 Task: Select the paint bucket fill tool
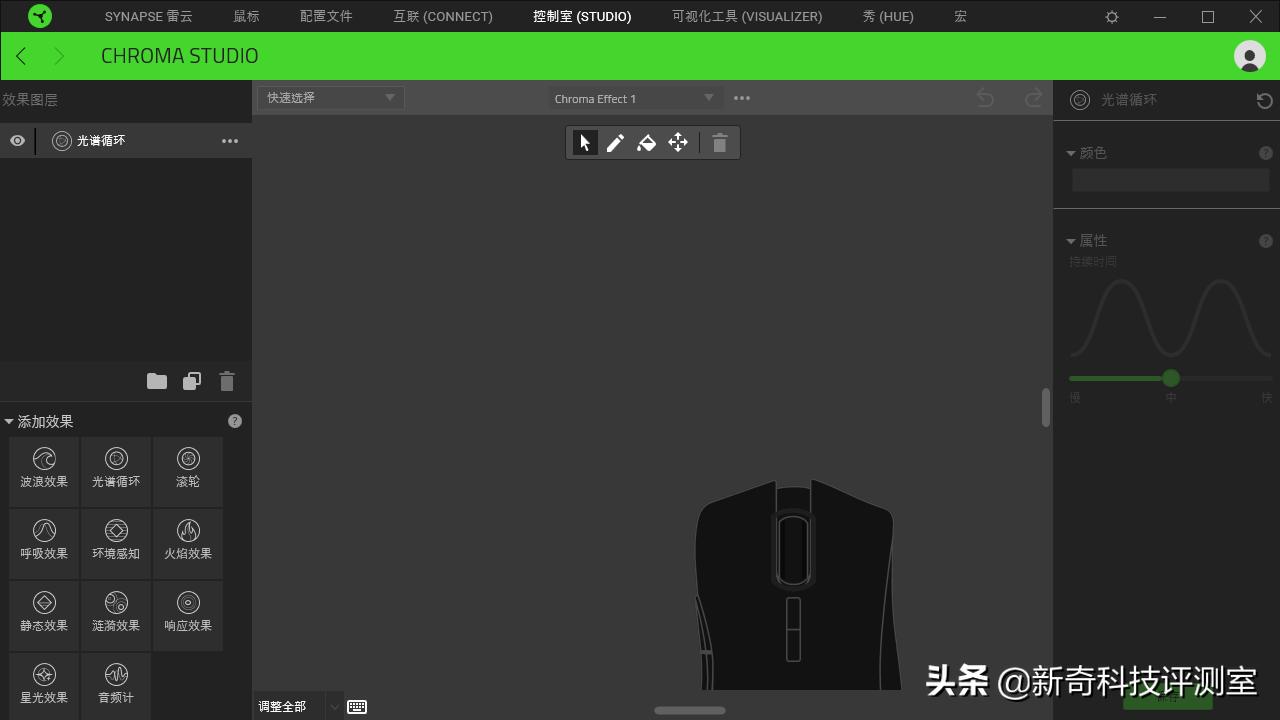click(x=646, y=142)
